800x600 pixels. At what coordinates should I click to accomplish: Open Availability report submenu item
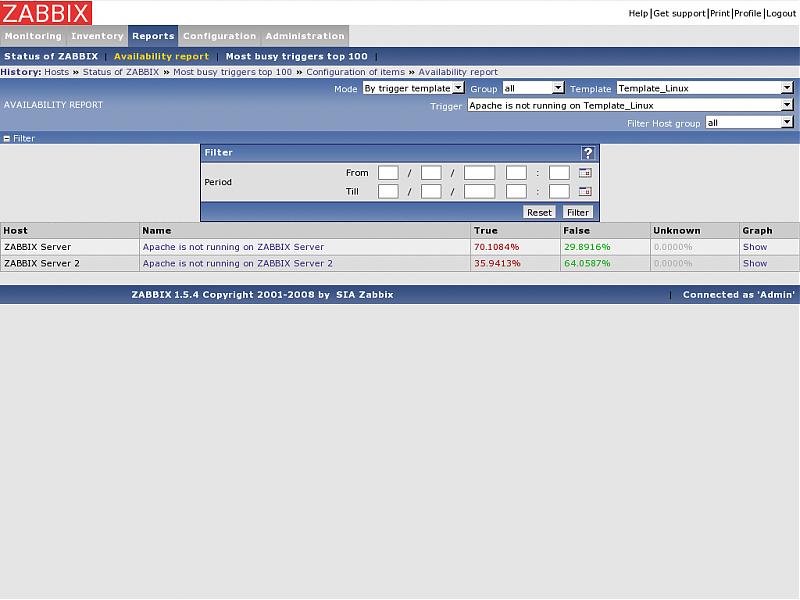point(161,57)
